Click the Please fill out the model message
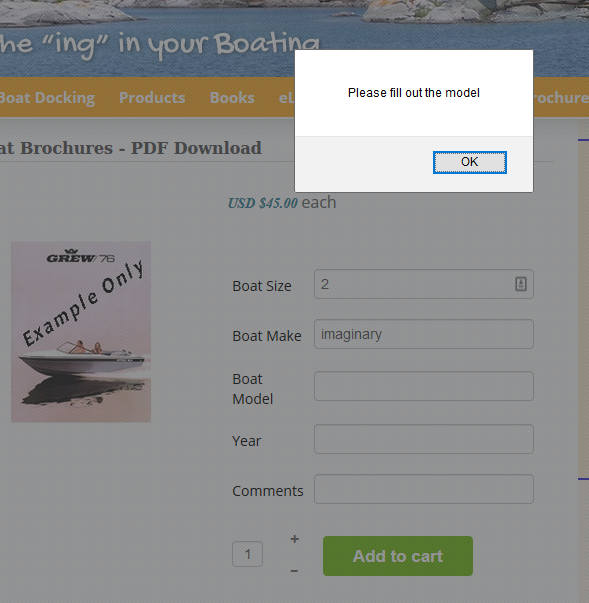This screenshot has width=589, height=603. point(414,93)
